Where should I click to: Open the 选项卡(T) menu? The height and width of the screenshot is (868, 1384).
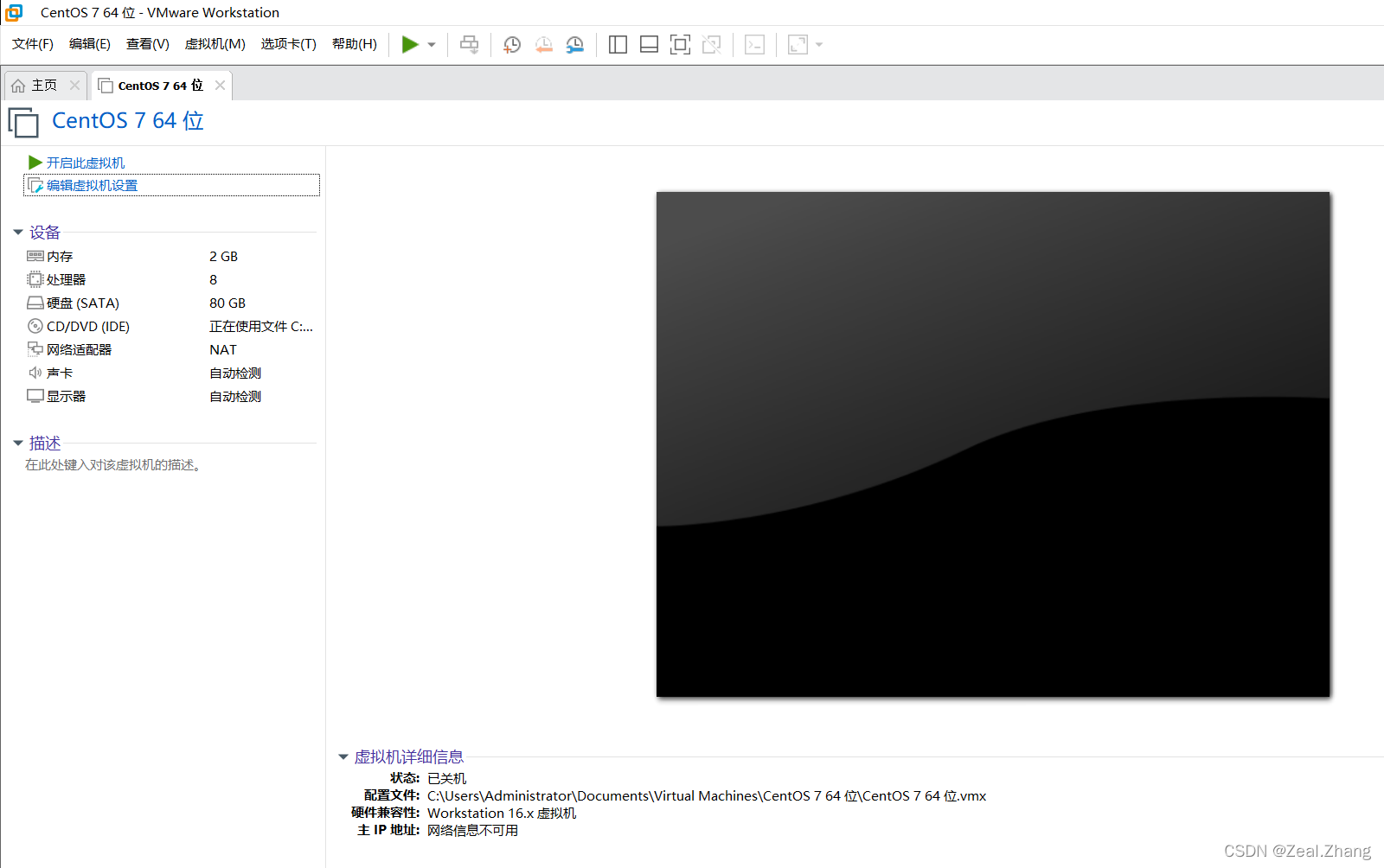click(288, 44)
